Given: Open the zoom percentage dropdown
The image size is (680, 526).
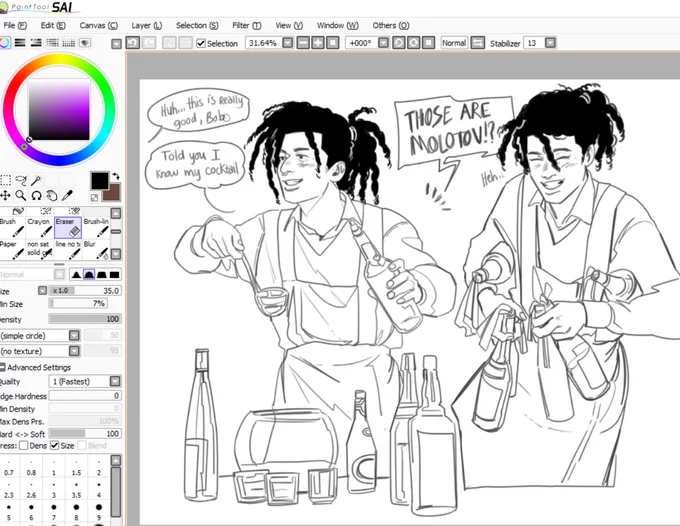Looking at the screenshot, I should pyautogui.click(x=288, y=43).
